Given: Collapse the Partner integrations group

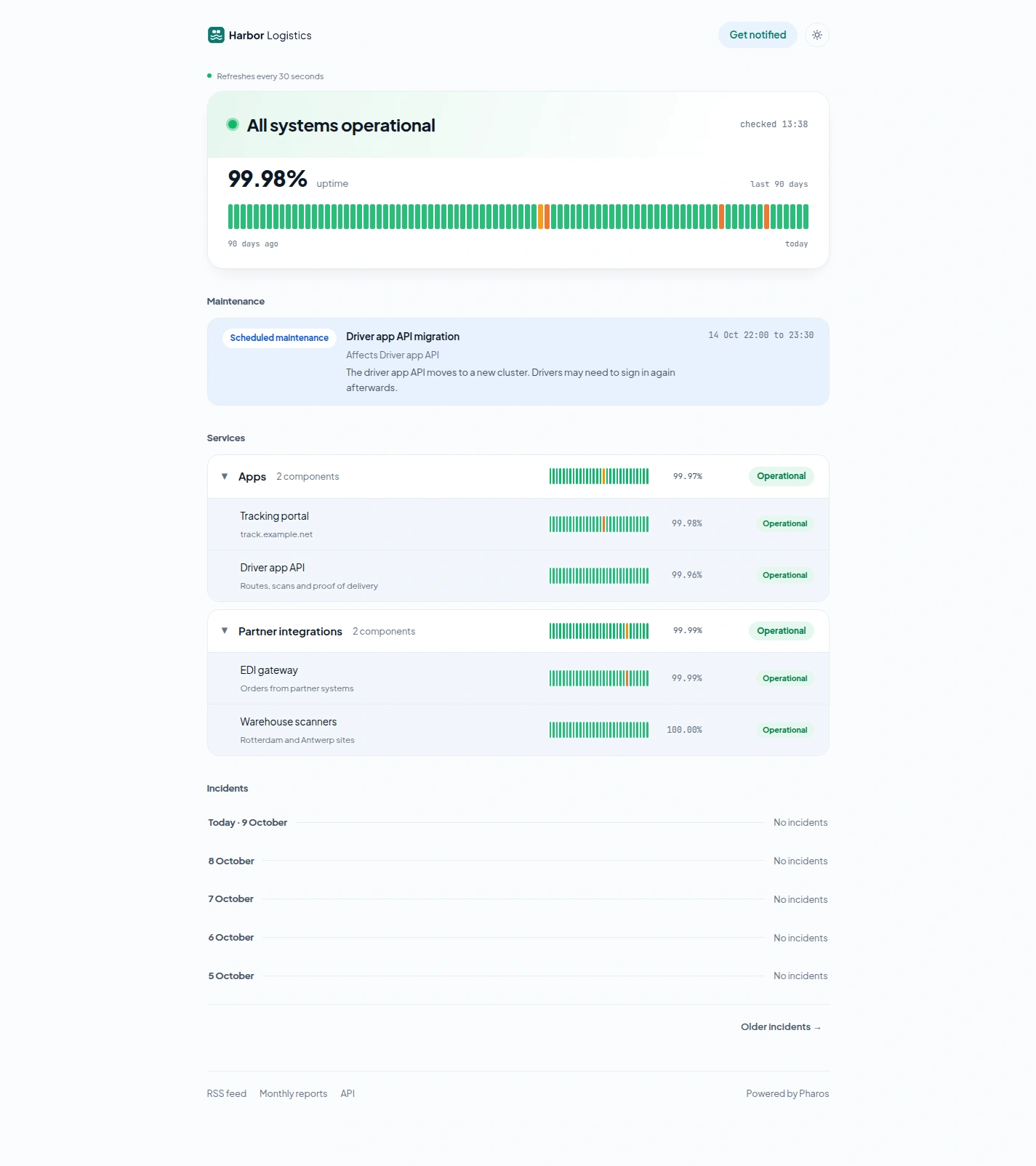Looking at the screenshot, I should [x=225, y=631].
